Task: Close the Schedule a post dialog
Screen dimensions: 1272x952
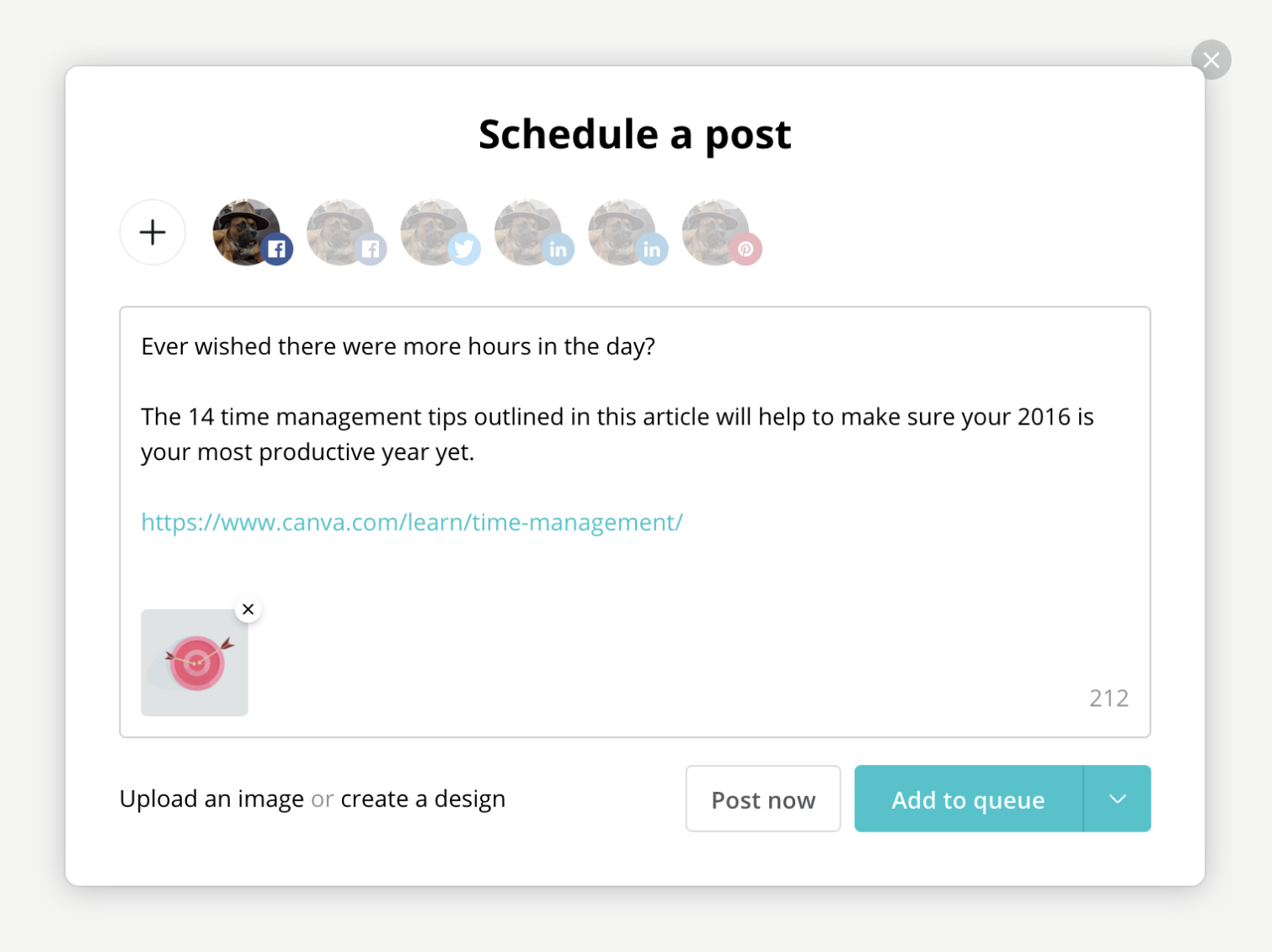Action: [x=1211, y=60]
